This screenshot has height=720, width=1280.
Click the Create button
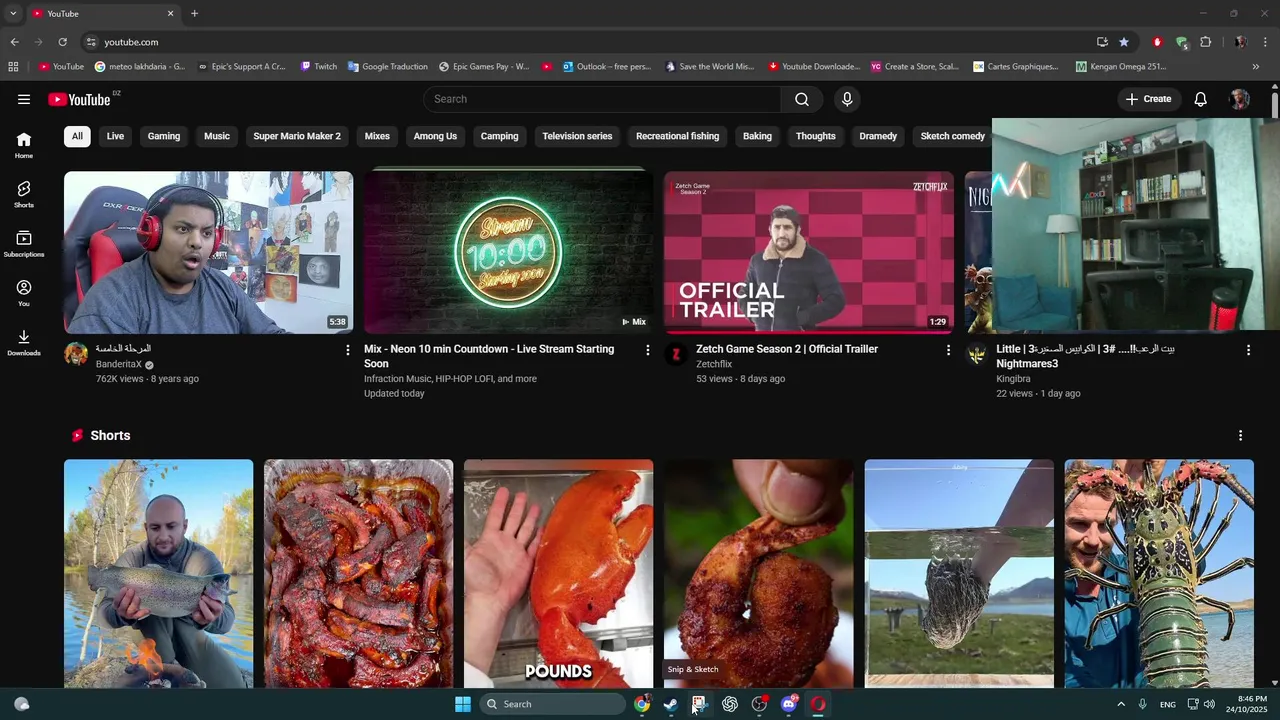(1148, 99)
